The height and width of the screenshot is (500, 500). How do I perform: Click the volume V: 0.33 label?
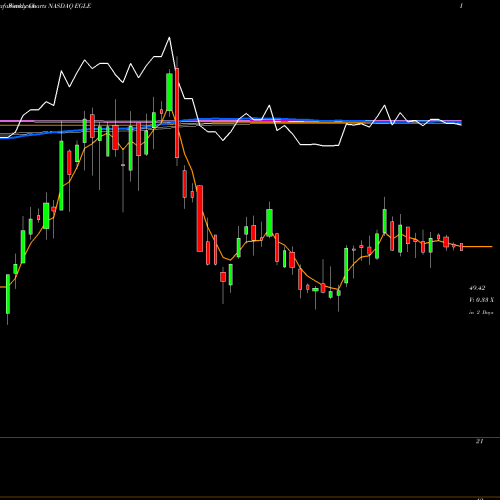coord(481,300)
